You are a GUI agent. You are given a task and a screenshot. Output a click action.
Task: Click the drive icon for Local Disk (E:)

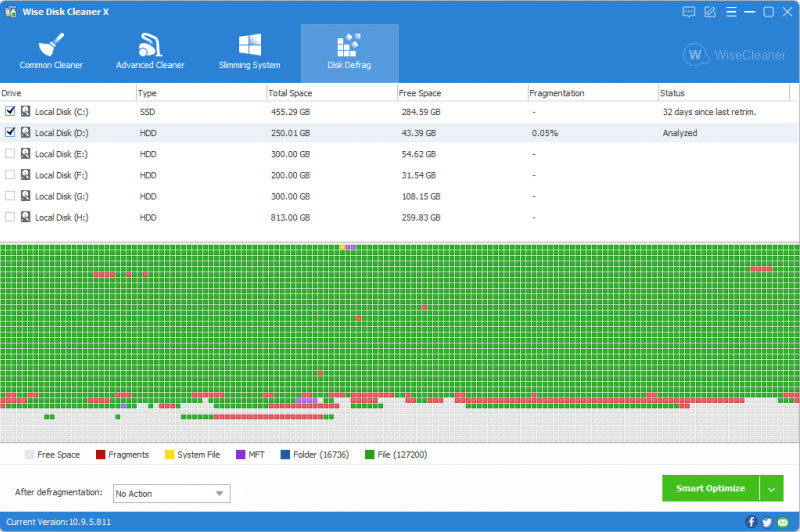point(26,154)
